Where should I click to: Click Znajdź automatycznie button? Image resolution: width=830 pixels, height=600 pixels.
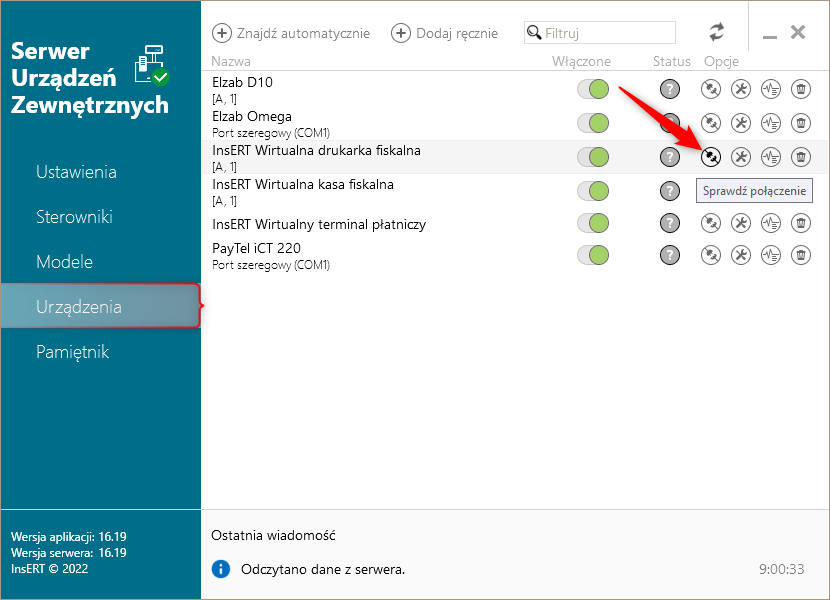[291, 33]
